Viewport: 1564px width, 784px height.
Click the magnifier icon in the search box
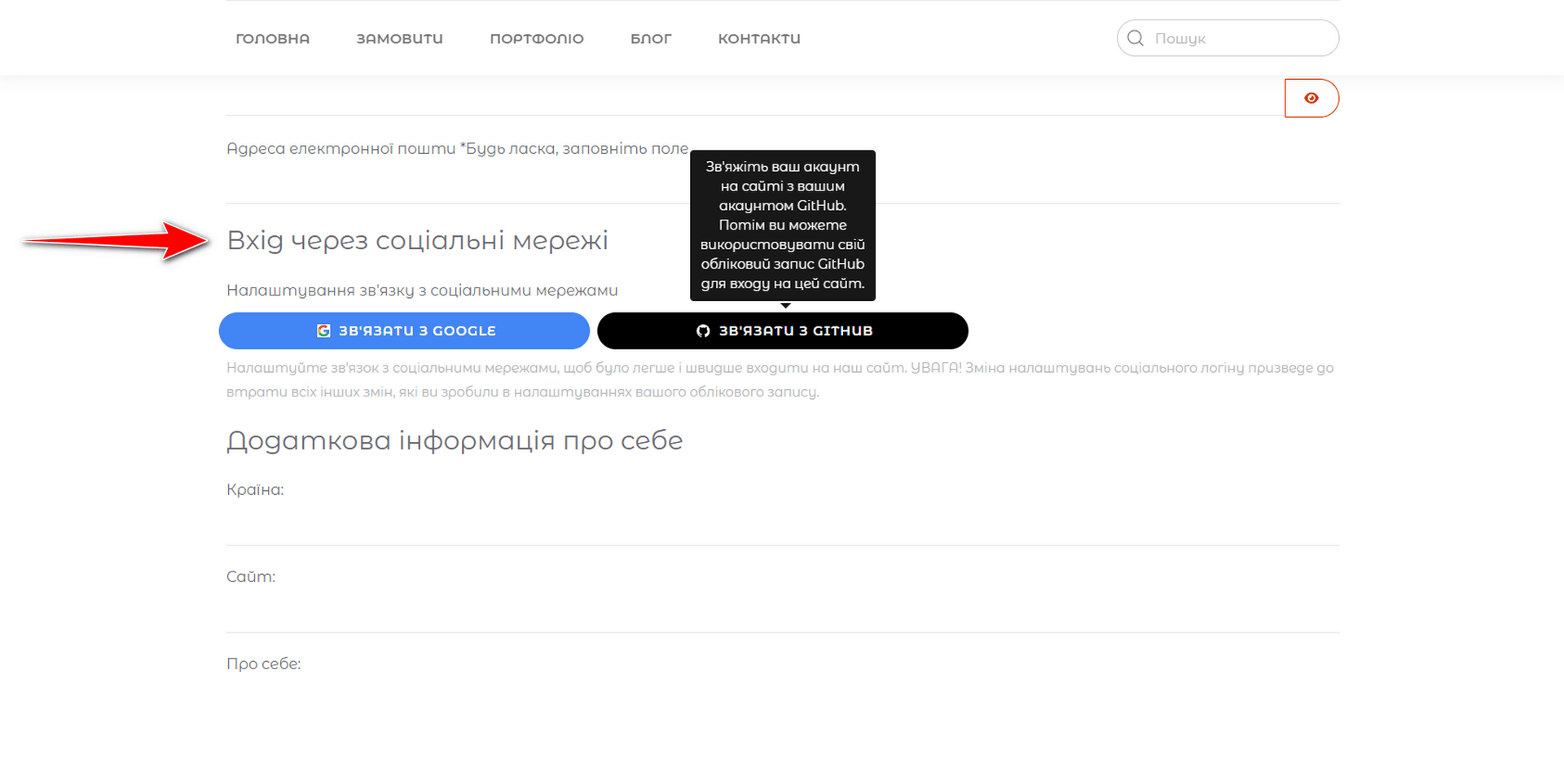[x=1136, y=38]
